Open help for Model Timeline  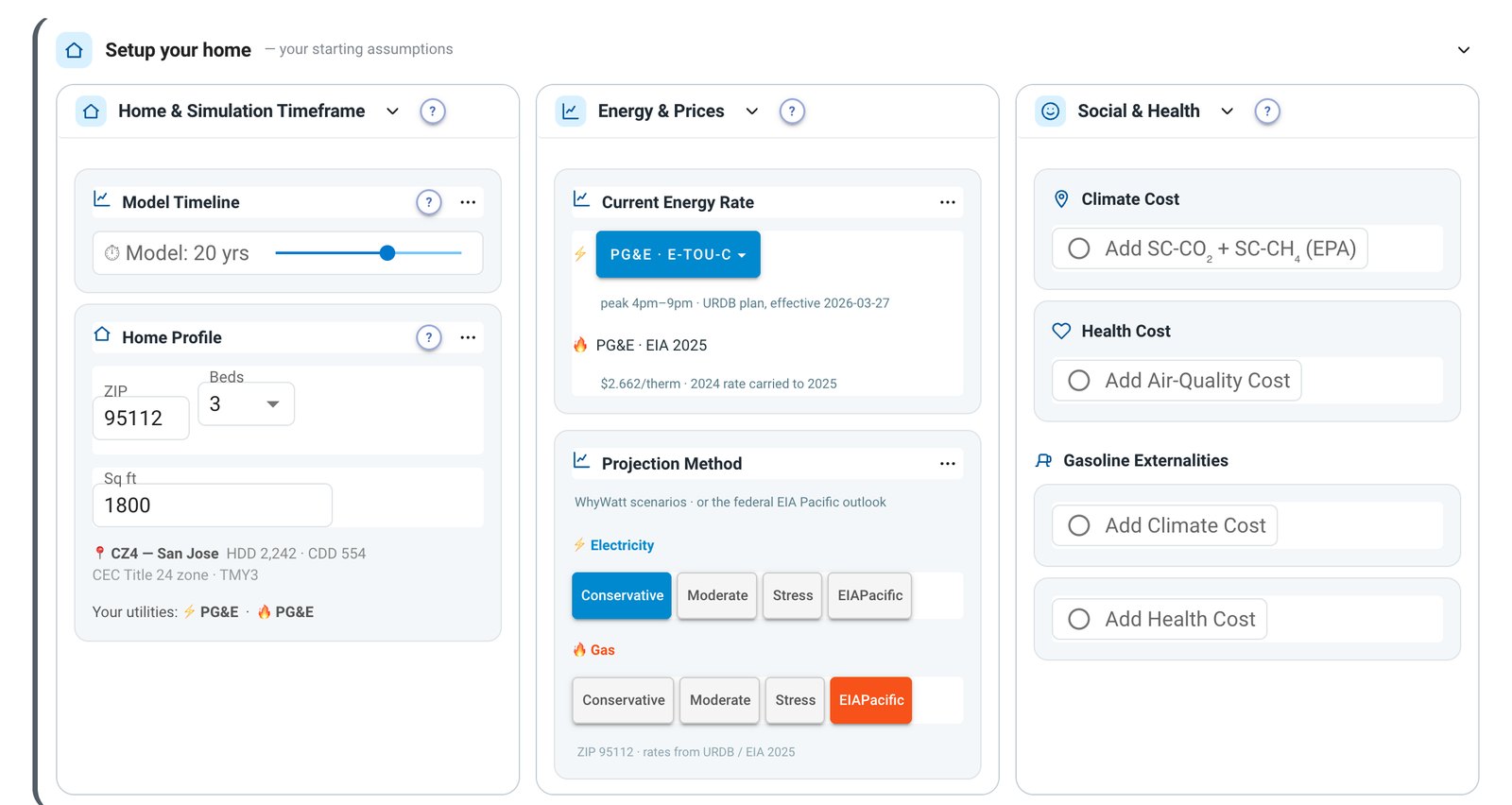[x=429, y=202]
